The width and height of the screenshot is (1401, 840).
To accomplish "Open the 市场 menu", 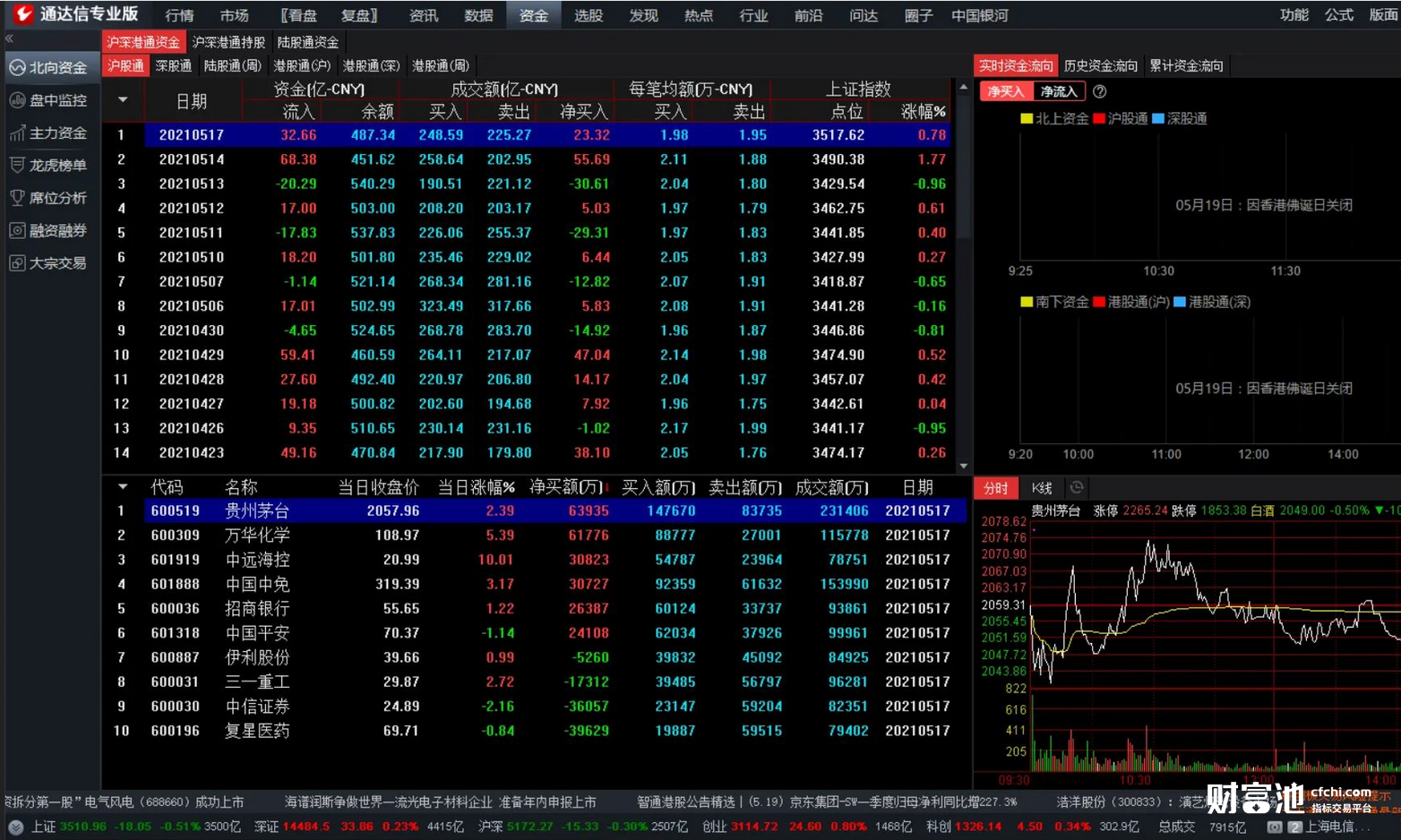I will pos(234,15).
